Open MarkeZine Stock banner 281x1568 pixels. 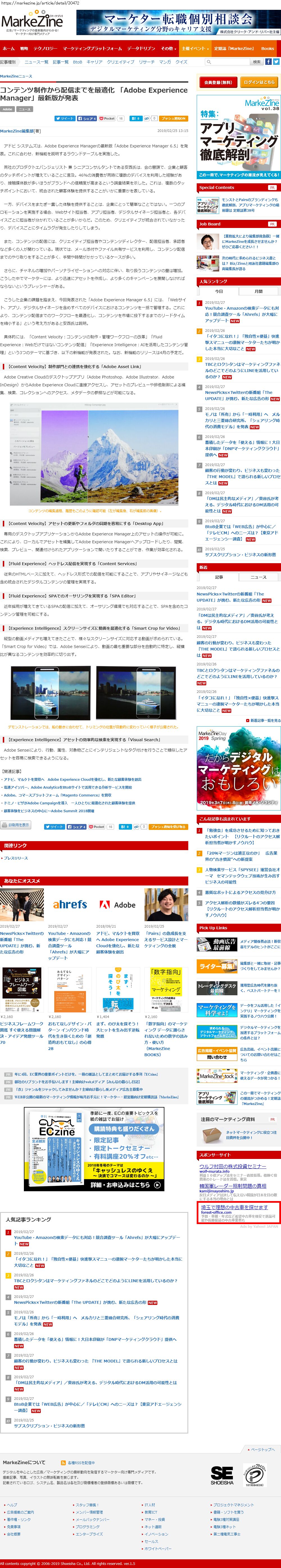click(216, 1076)
